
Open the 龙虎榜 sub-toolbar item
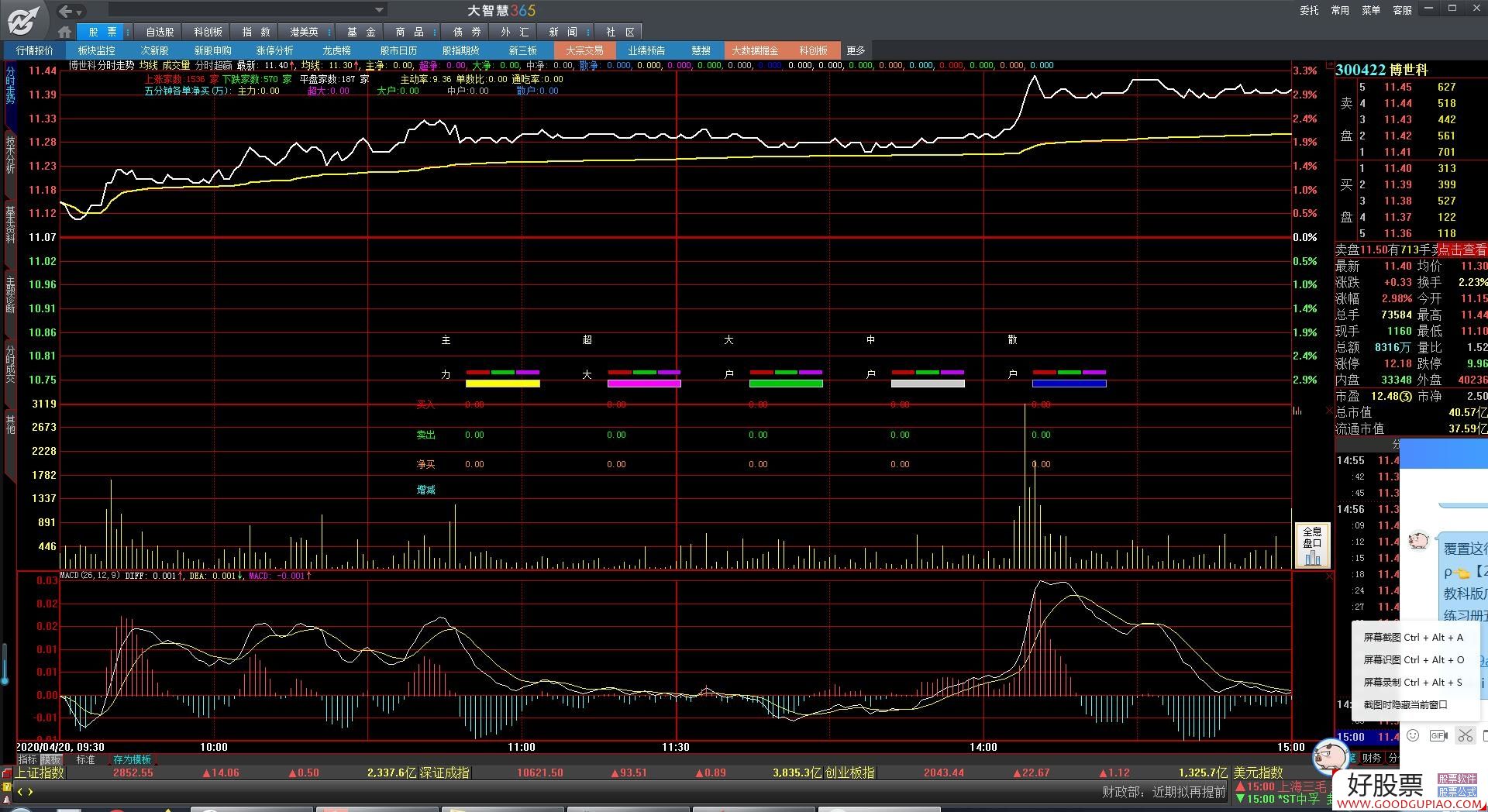[336, 50]
